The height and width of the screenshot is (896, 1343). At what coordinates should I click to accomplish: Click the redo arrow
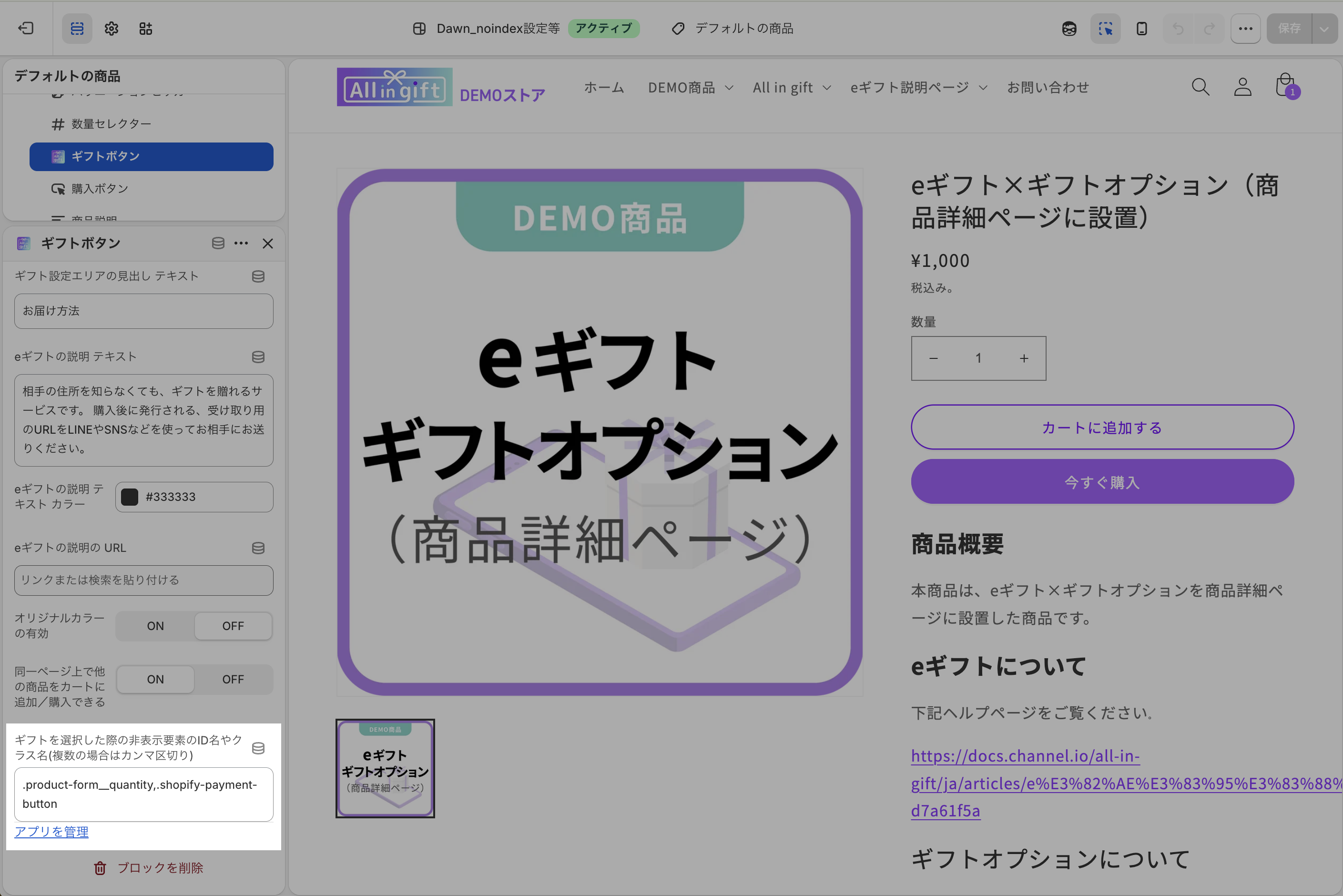coord(1209,29)
